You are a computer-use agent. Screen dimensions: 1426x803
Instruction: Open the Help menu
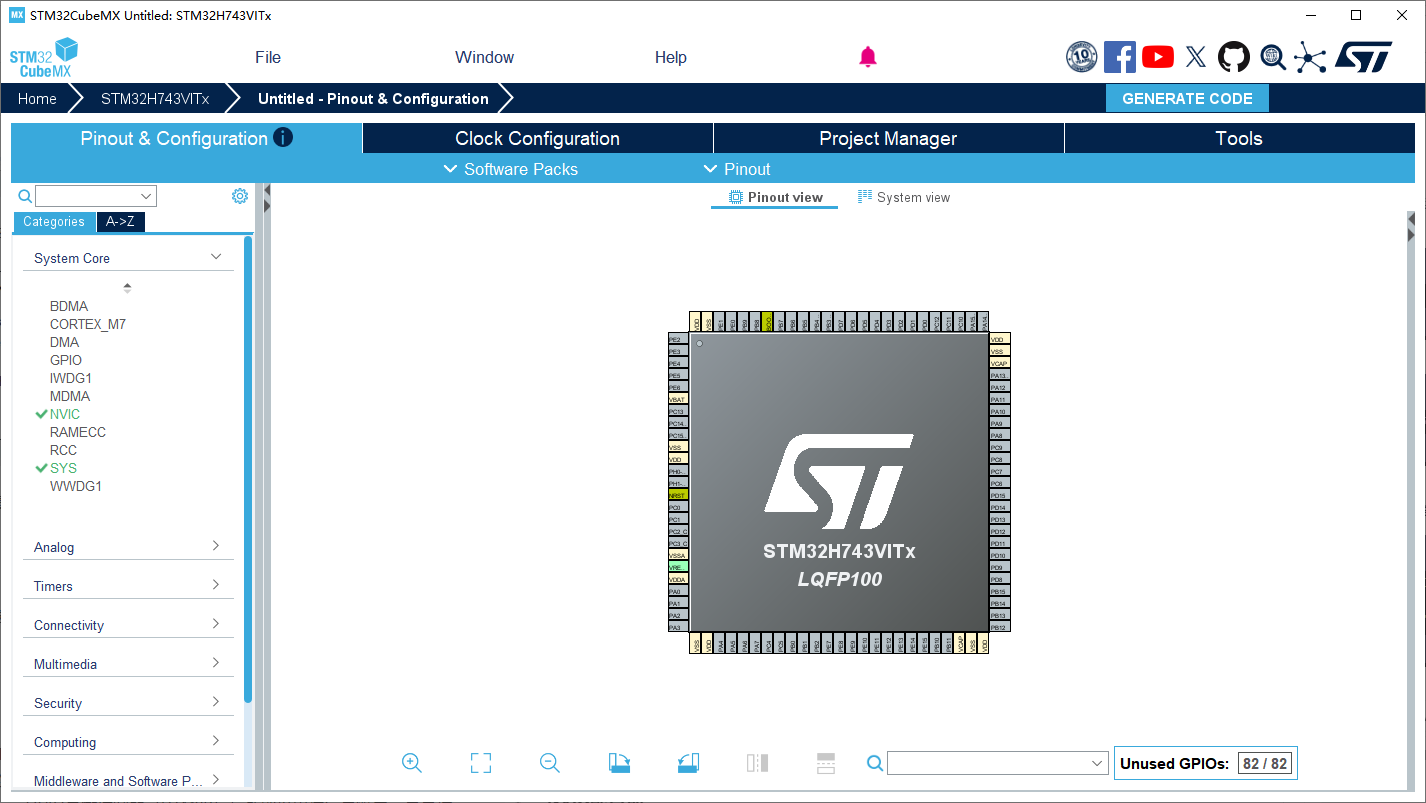click(x=671, y=57)
